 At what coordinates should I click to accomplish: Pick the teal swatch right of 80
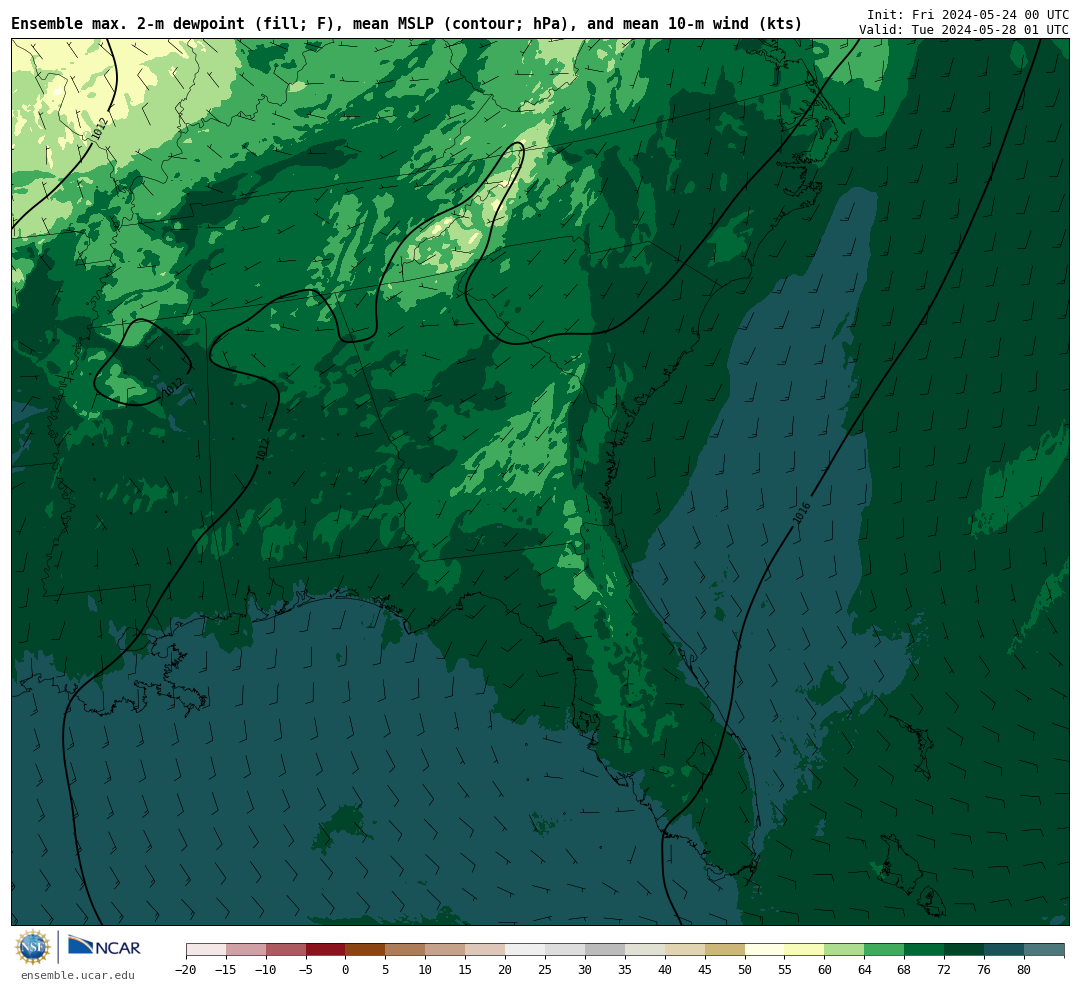(1044, 950)
